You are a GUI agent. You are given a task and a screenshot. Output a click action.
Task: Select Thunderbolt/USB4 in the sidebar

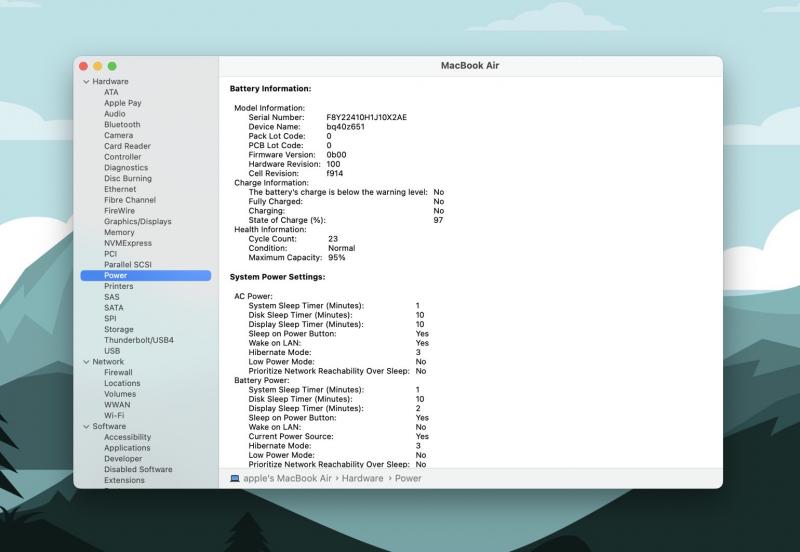(139, 340)
